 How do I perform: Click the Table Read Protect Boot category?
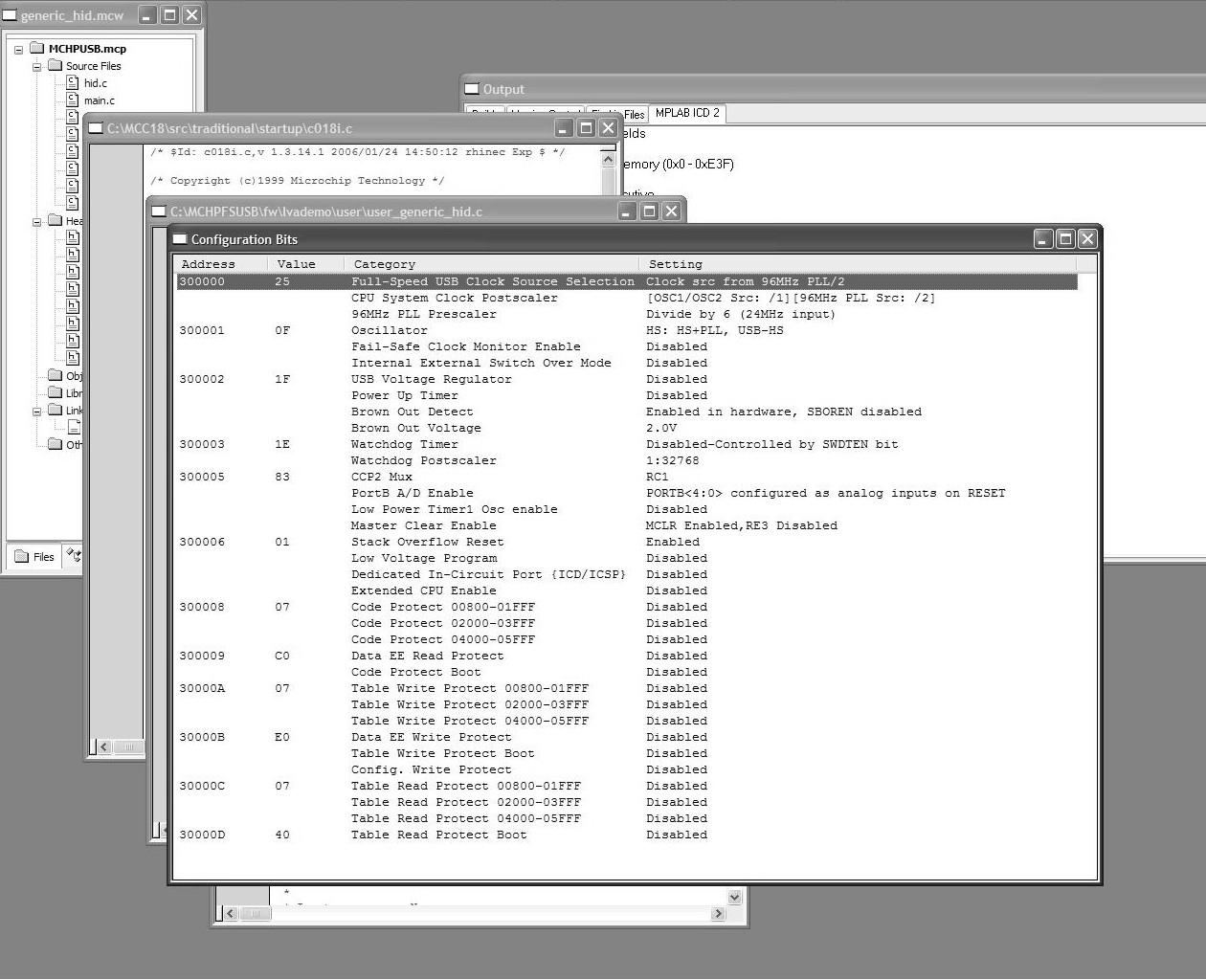pyautogui.click(x=438, y=835)
